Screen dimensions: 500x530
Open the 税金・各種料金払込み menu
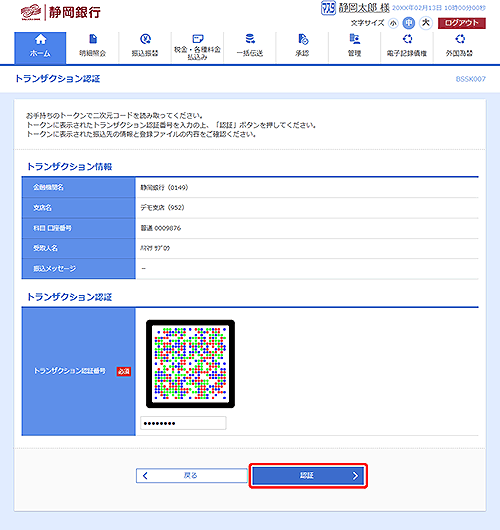click(x=197, y=48)
